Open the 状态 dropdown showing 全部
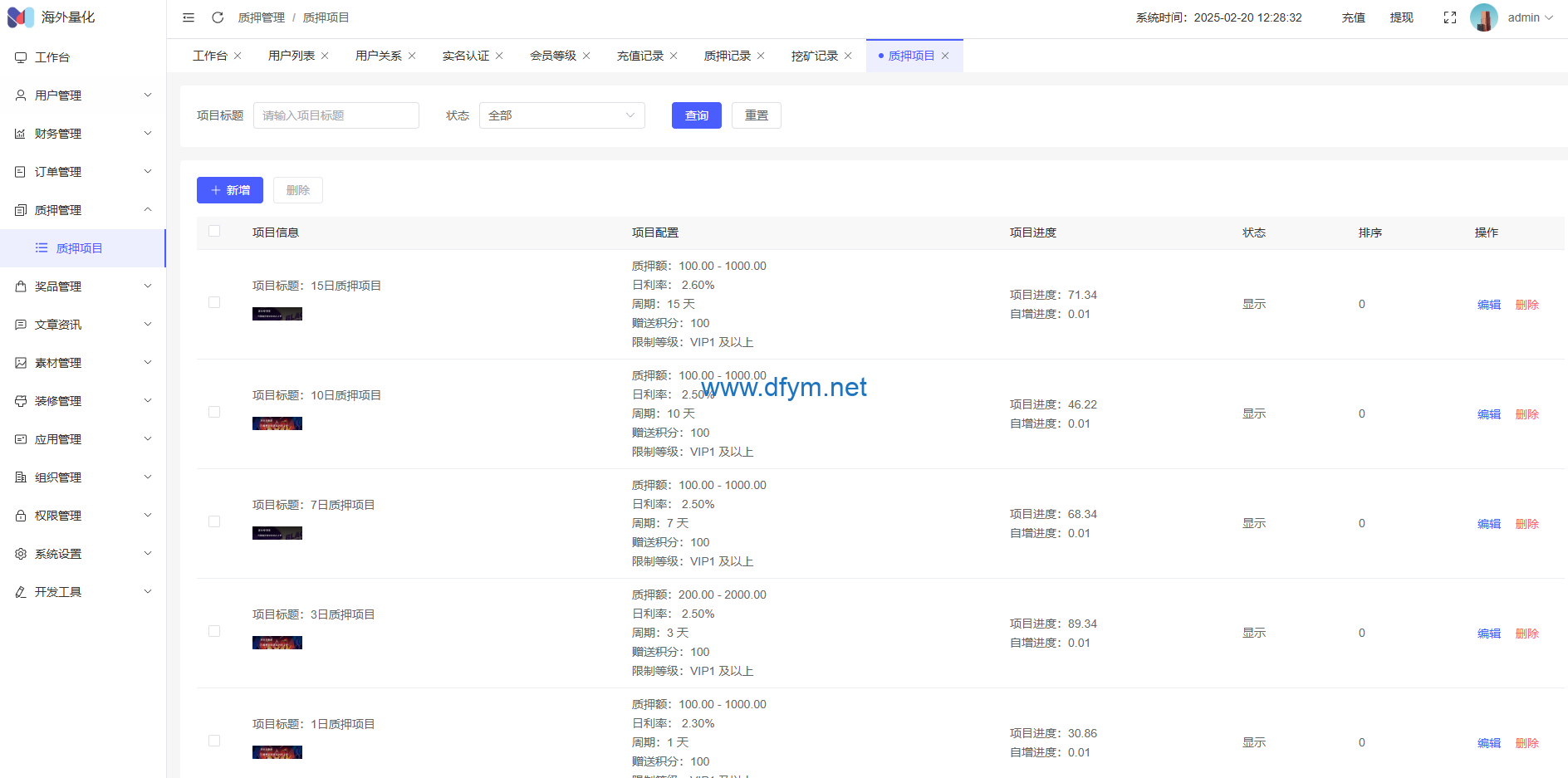The image size is (1568, 778). 562,115
